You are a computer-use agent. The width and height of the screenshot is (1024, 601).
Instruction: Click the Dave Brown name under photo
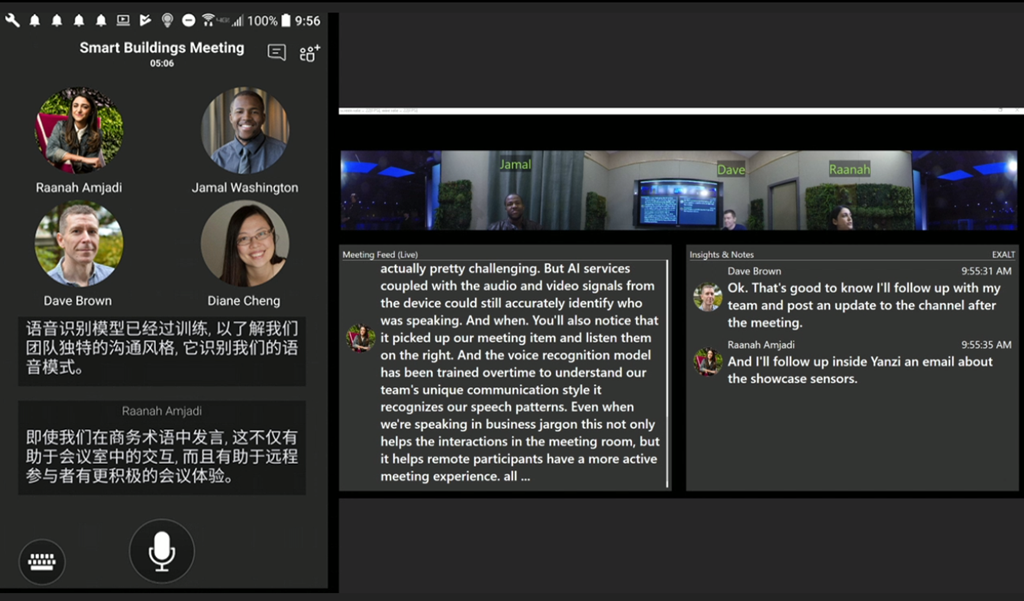78,300
